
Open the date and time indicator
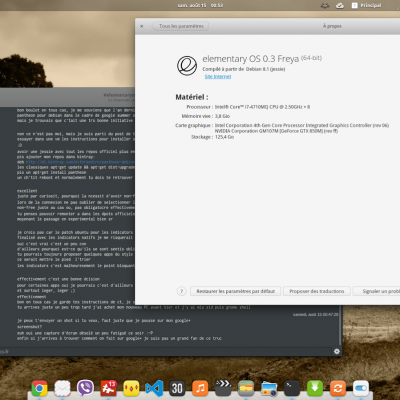200,5
